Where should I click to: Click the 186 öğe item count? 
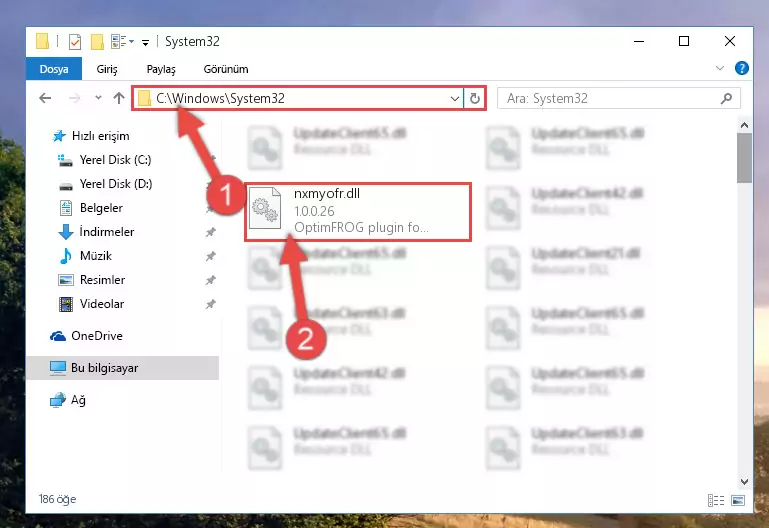[x=57, y=499]
